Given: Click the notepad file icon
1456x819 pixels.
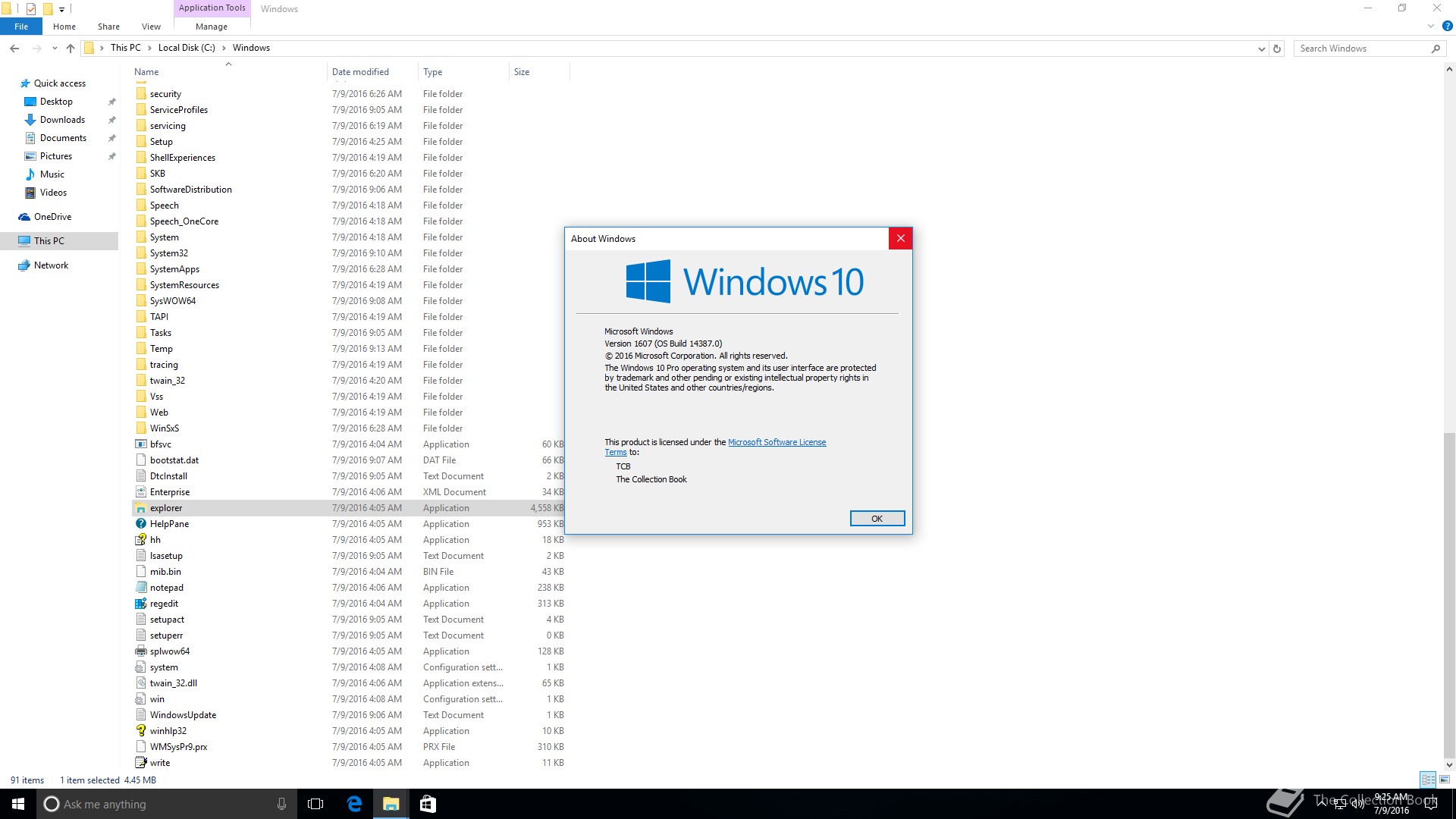Looking at the screenshot, I should click(x=140, y=588).
